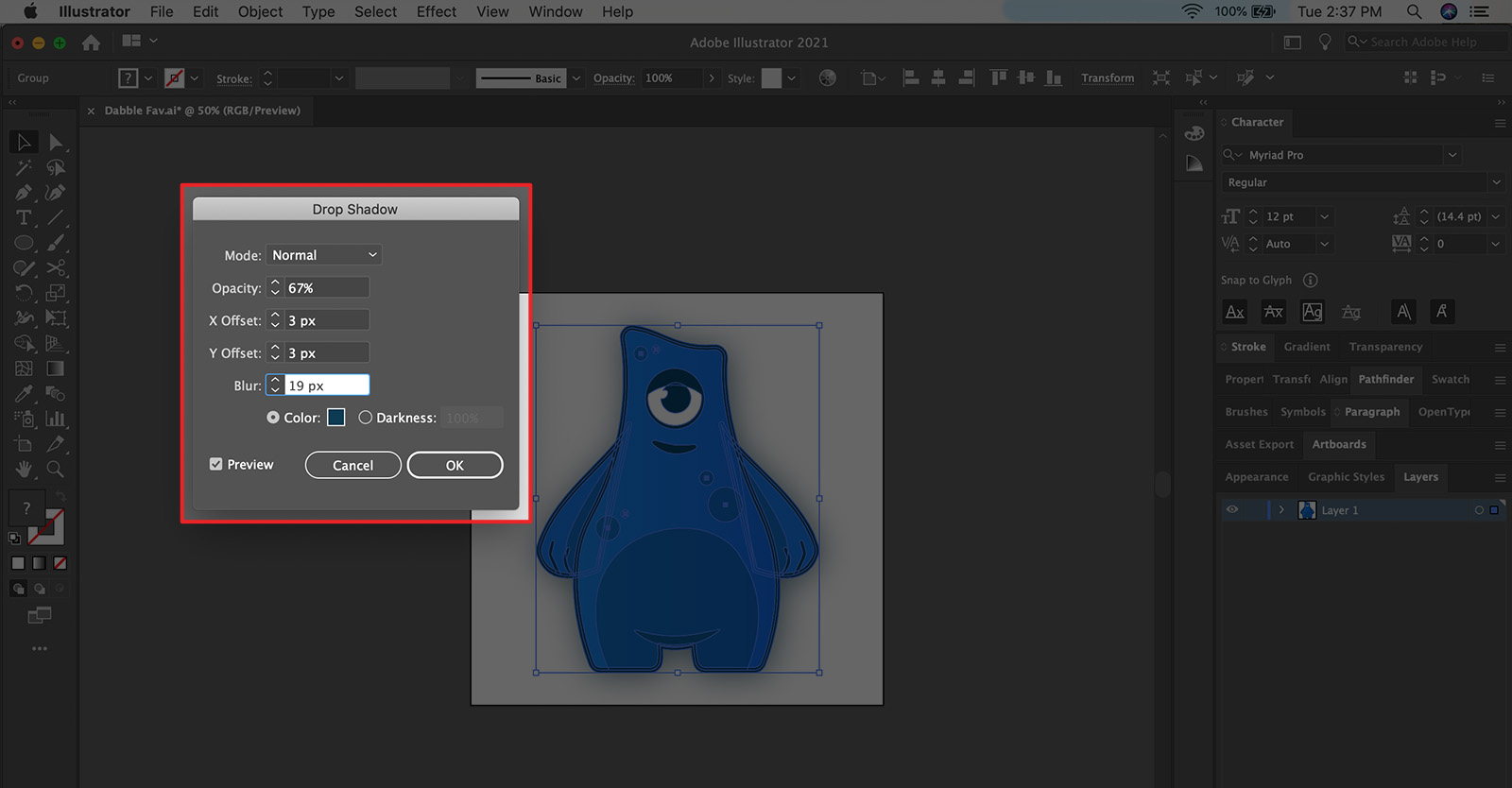Open the Mode dropdown set to Normal
1512x788 pixels.
click(x=324, y=255)
